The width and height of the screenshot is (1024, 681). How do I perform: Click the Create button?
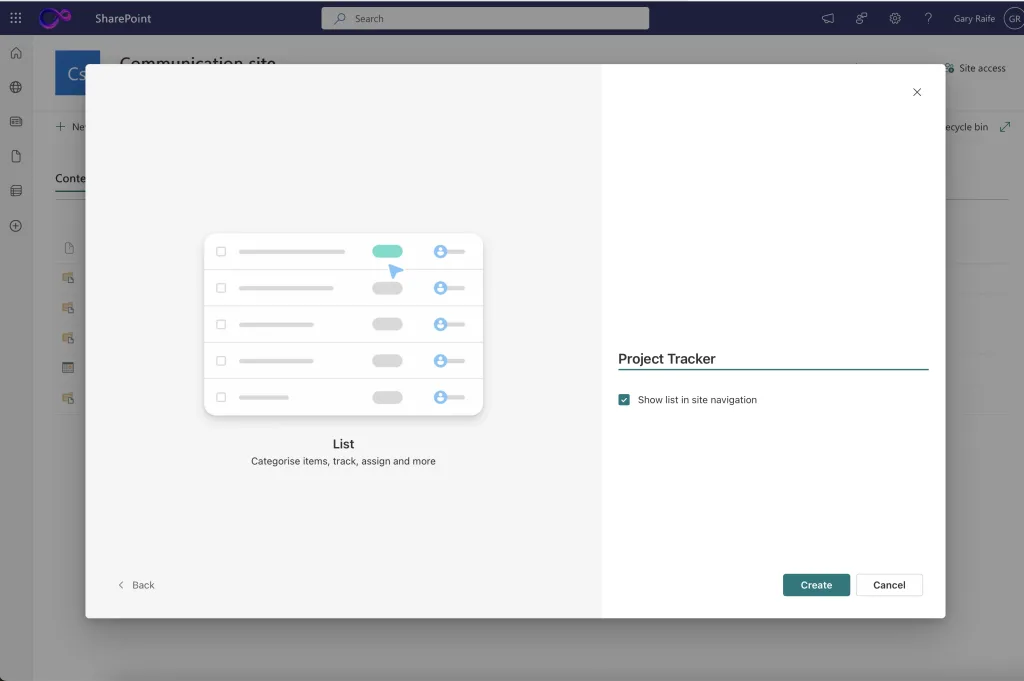click(816, 585)
